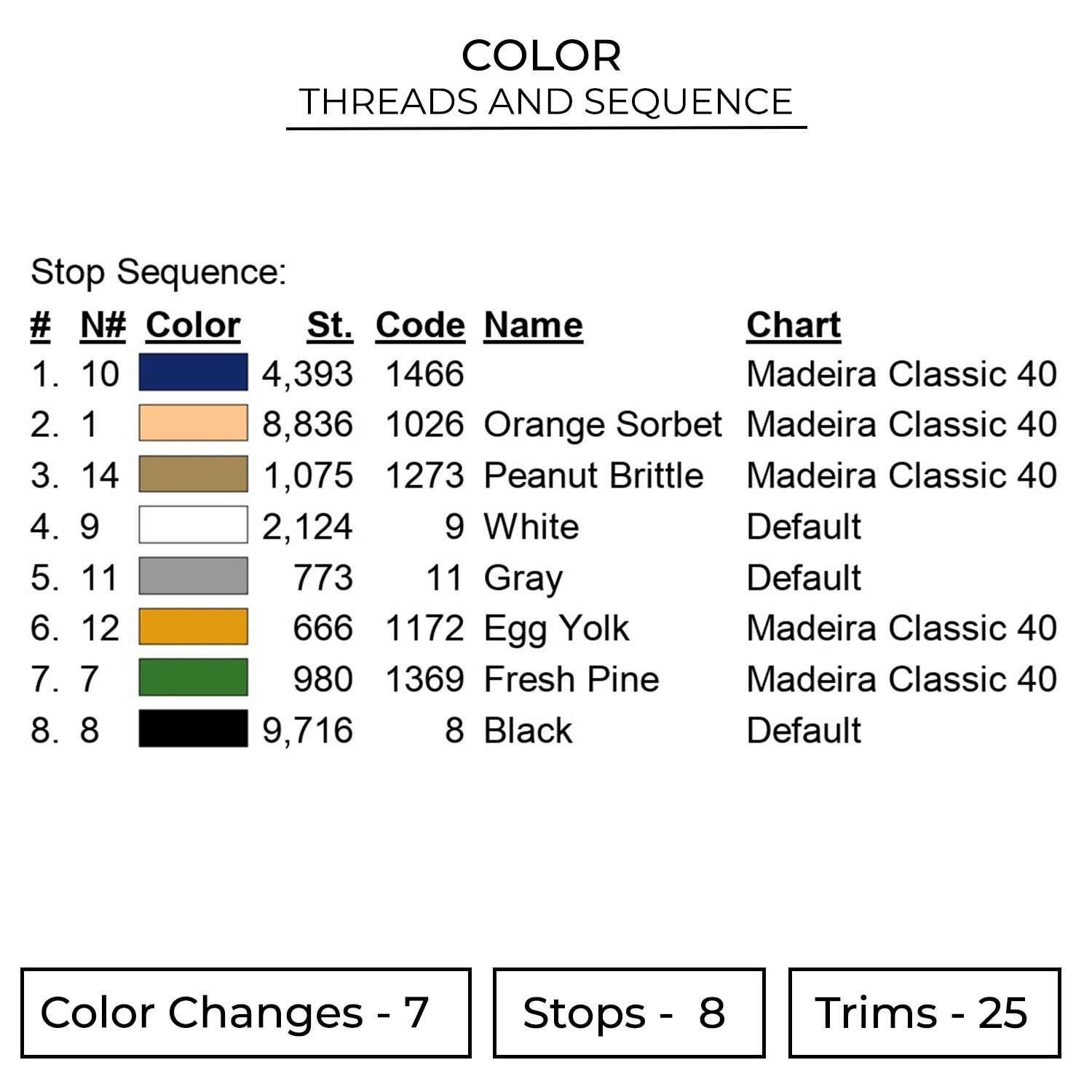
Task: Click code 1369 in Fresh Pine row
Action: 424,679
